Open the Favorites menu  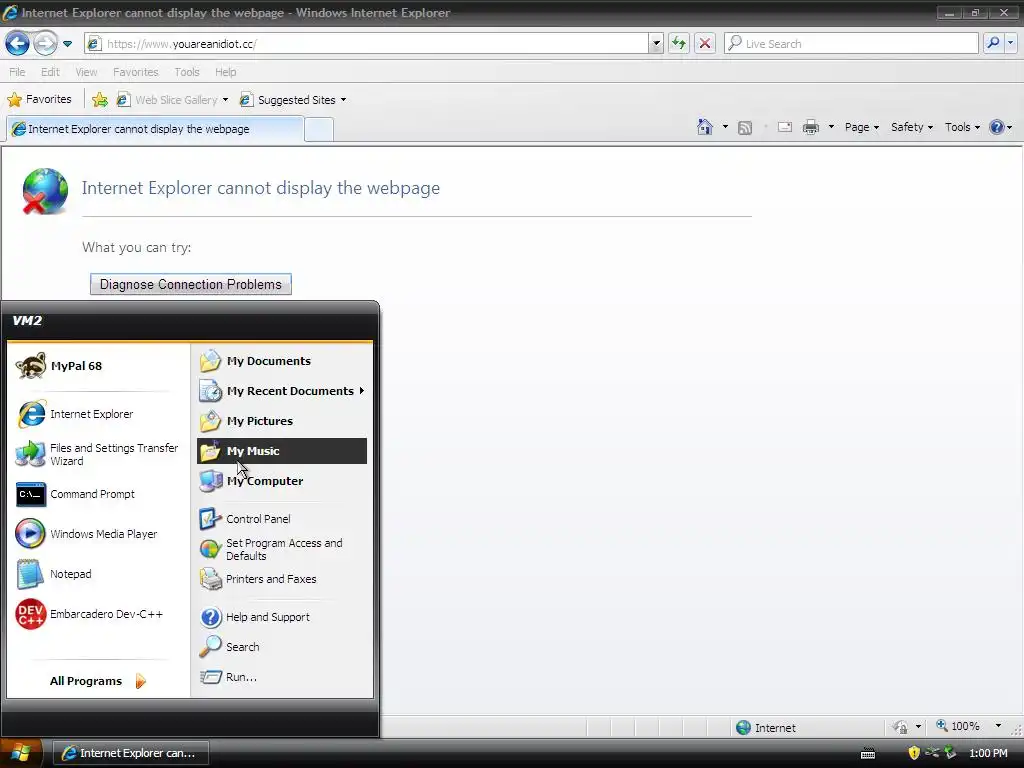(x=135, y=72)
